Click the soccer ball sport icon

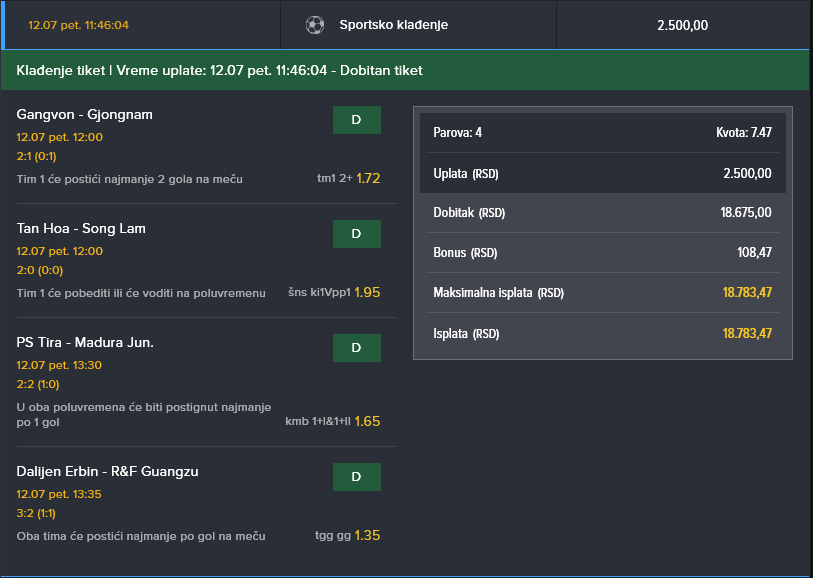315,25
